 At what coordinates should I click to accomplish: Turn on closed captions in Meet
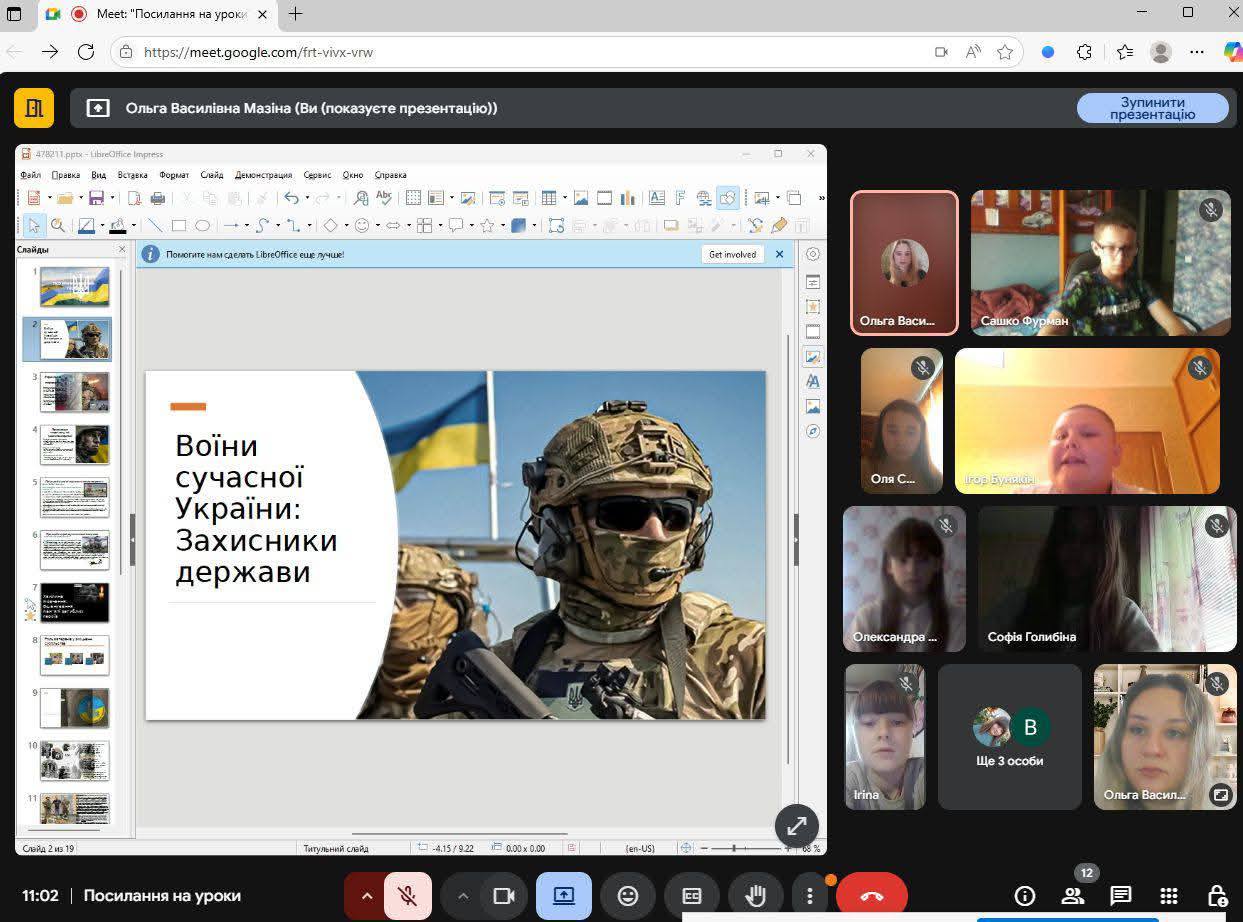point(692,896)
